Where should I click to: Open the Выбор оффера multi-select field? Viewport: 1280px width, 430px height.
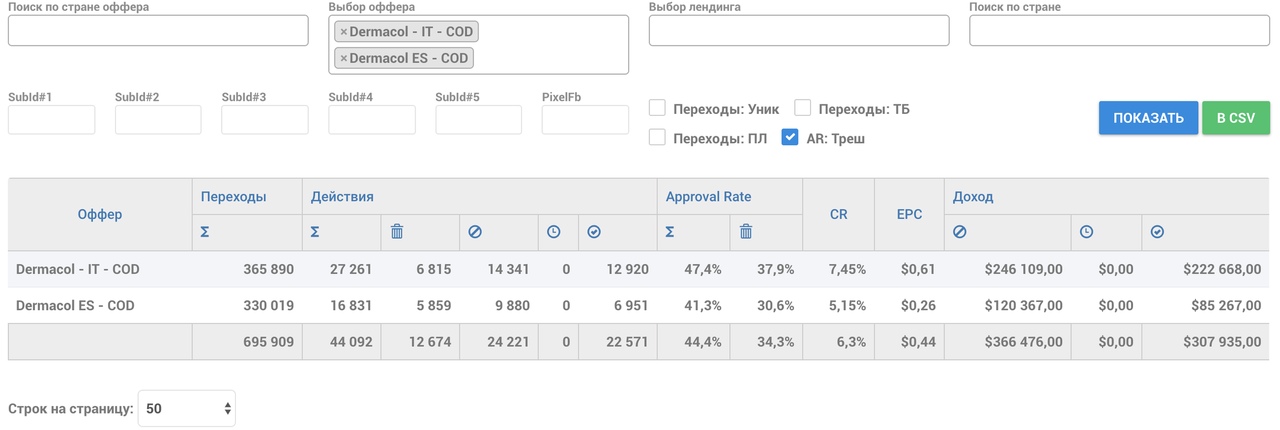(x=478, y=45)
